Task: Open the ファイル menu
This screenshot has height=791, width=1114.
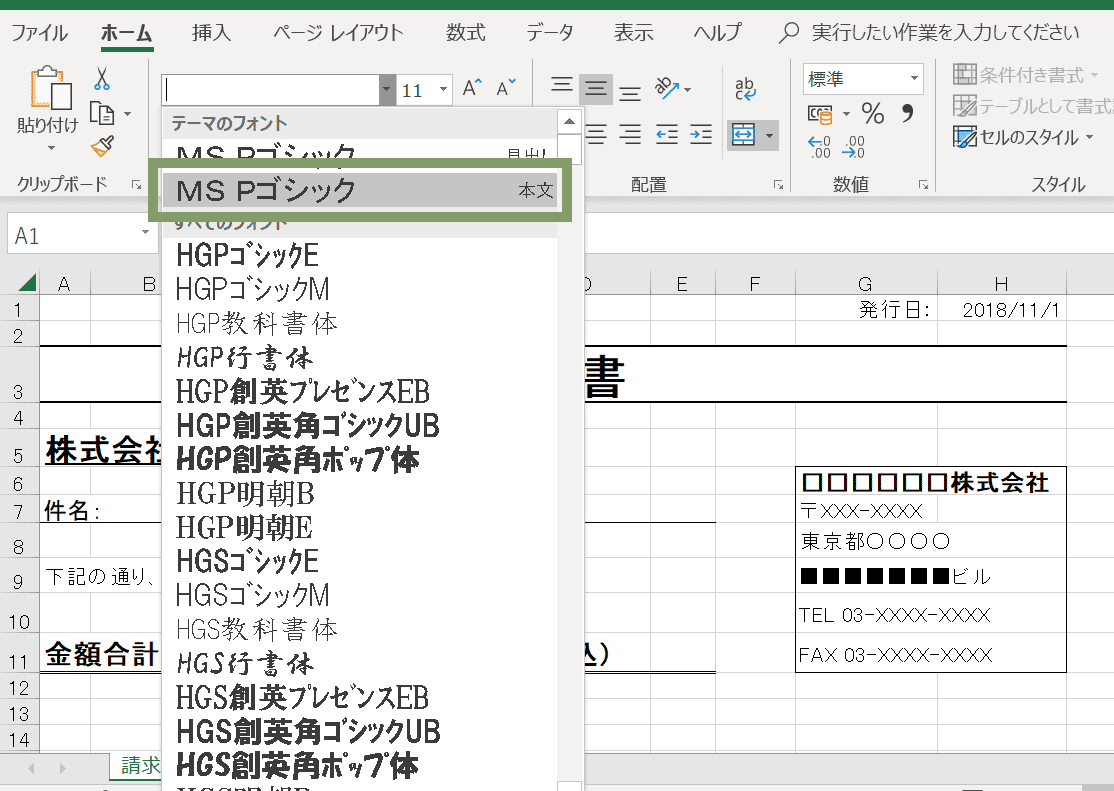Action: tap(40, 33)
